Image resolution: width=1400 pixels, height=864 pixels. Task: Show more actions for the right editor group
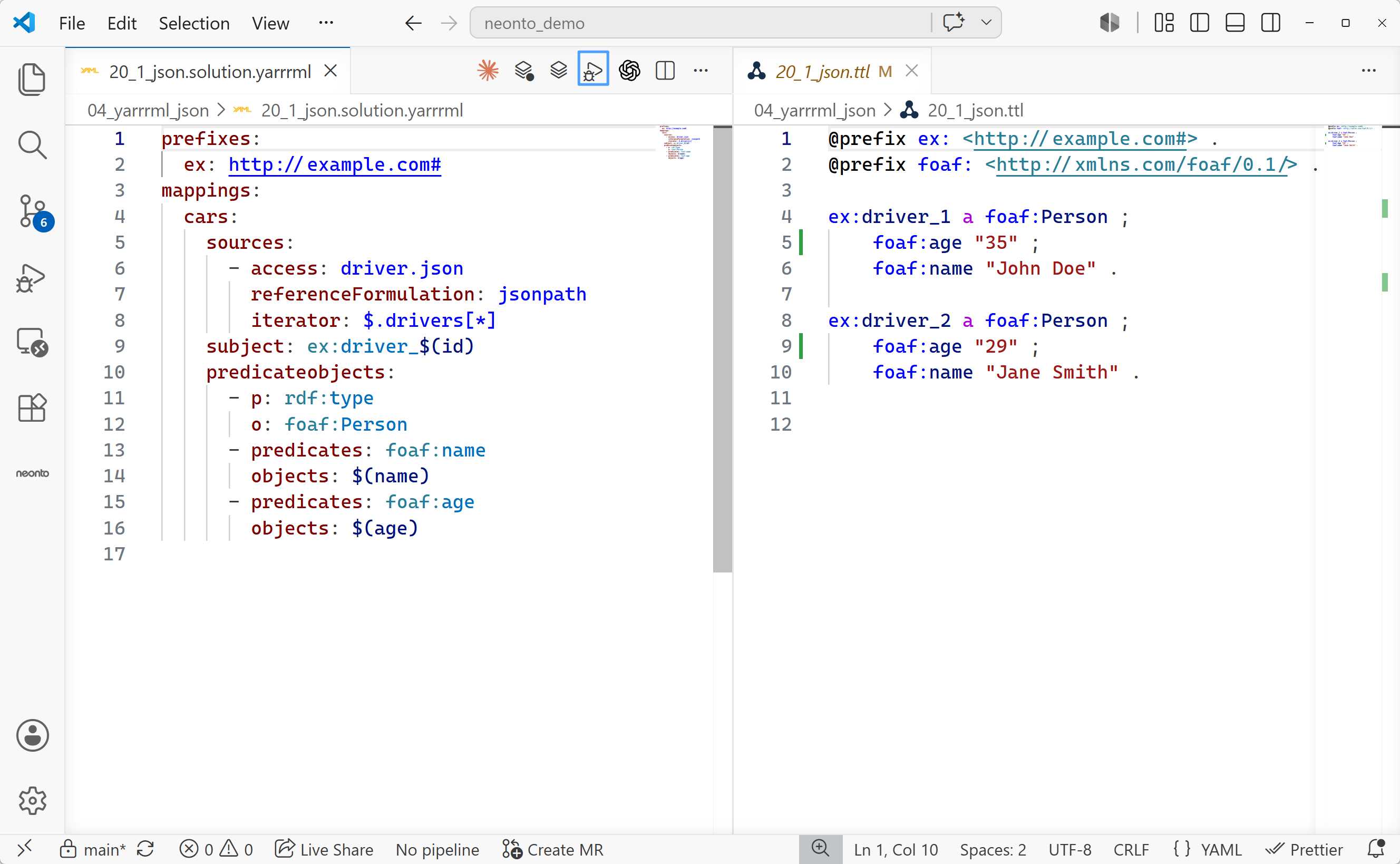click(x=1368, y=71)
